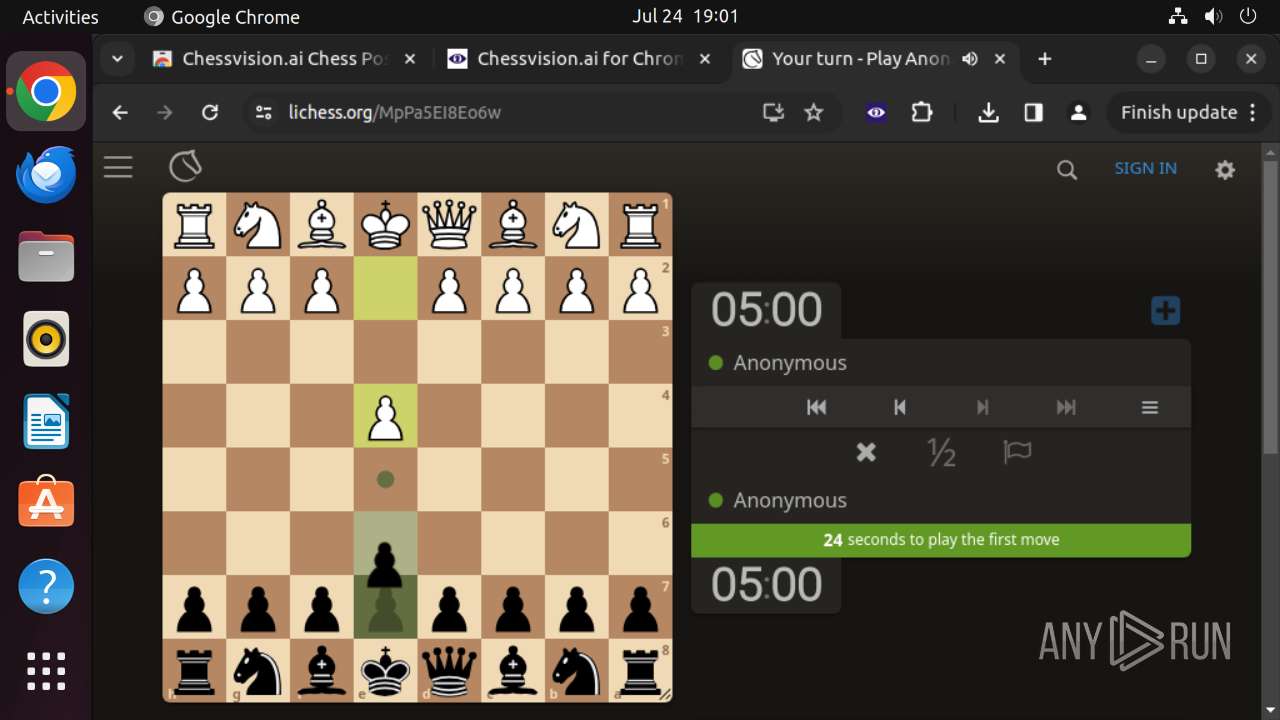The height and width of the screenshot is (720, 1280).
Task: Mute the lichess tab audio icon
Action: 970,59
